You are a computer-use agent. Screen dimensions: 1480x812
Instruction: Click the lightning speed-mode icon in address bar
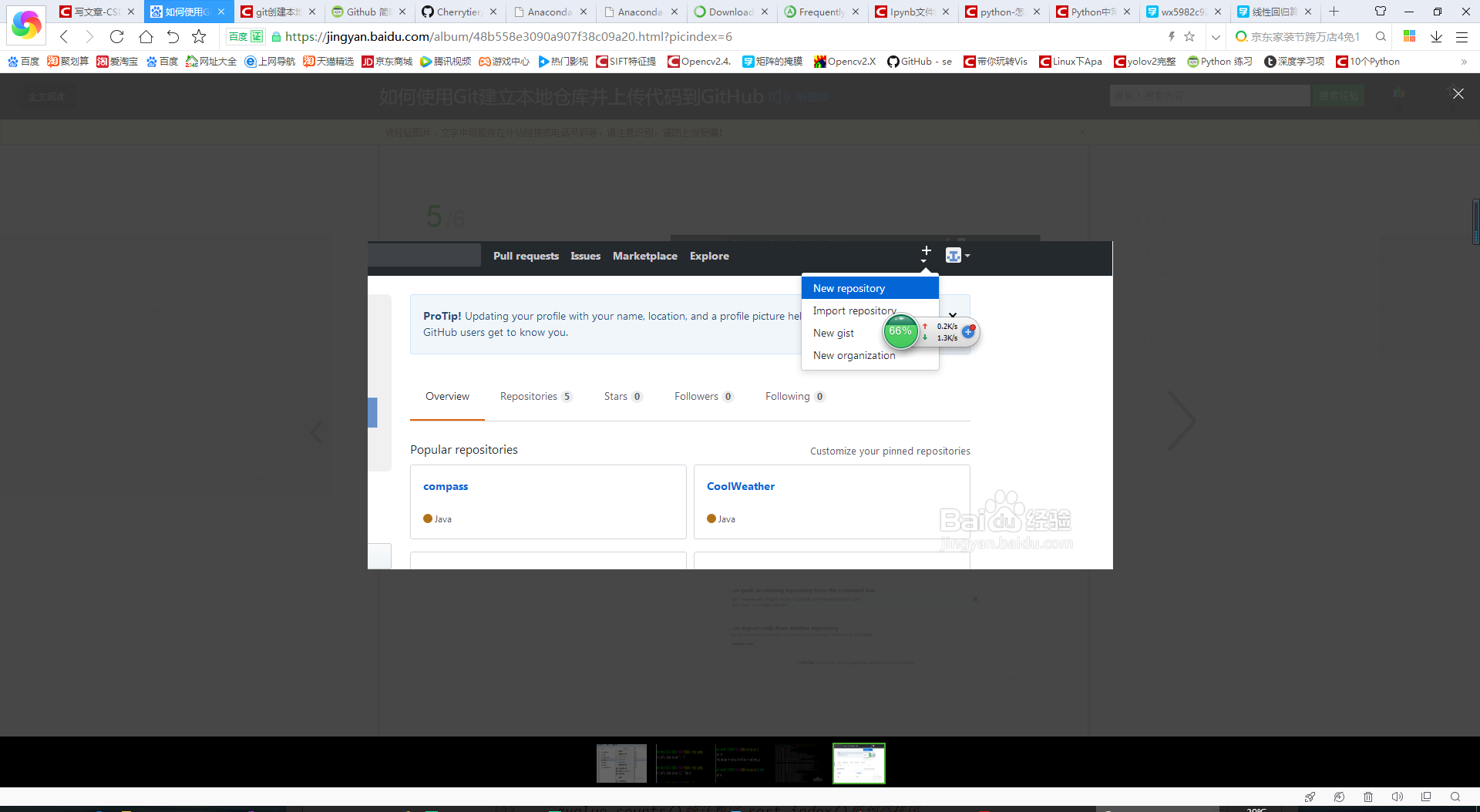[1172, 36]
